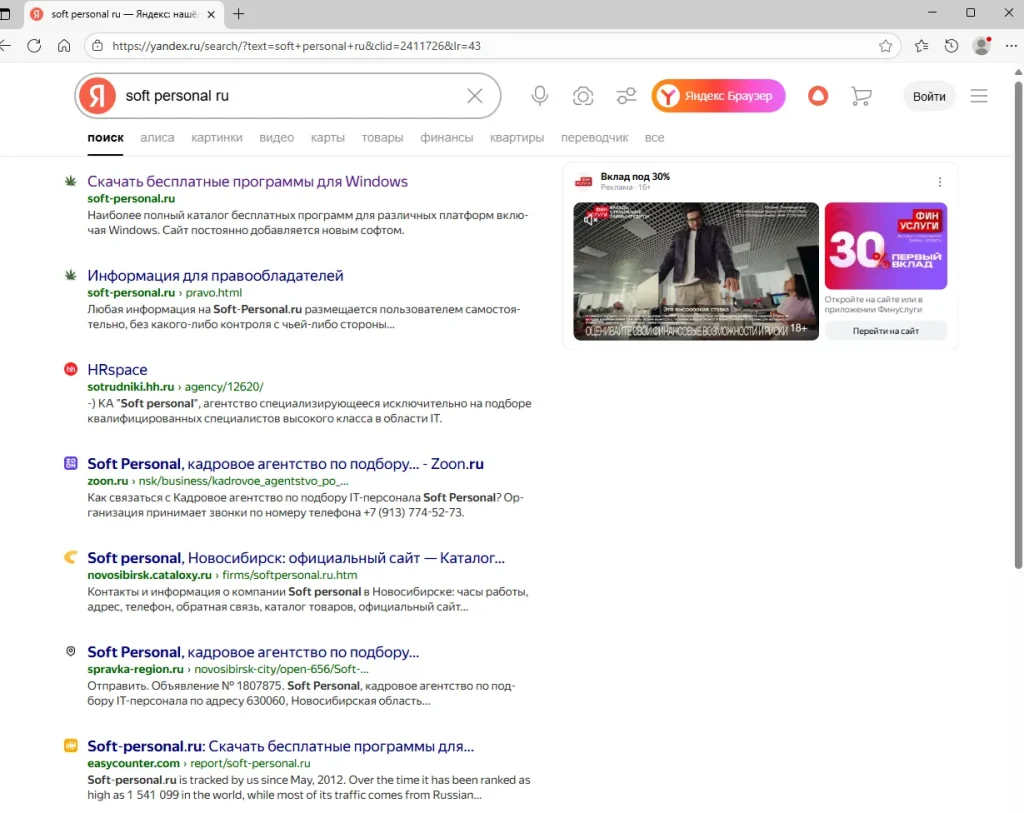Open image search via camera icon

(x=583, y=96)
